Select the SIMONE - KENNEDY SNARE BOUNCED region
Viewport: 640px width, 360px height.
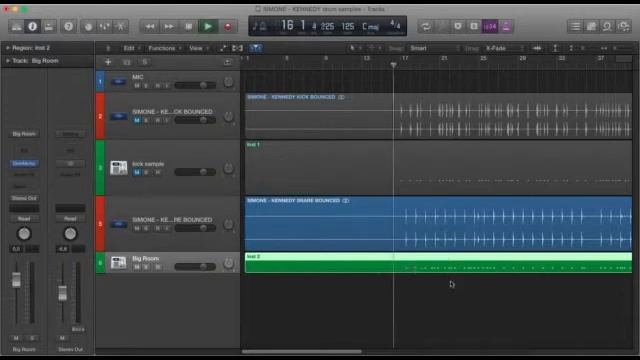[438, 224]
